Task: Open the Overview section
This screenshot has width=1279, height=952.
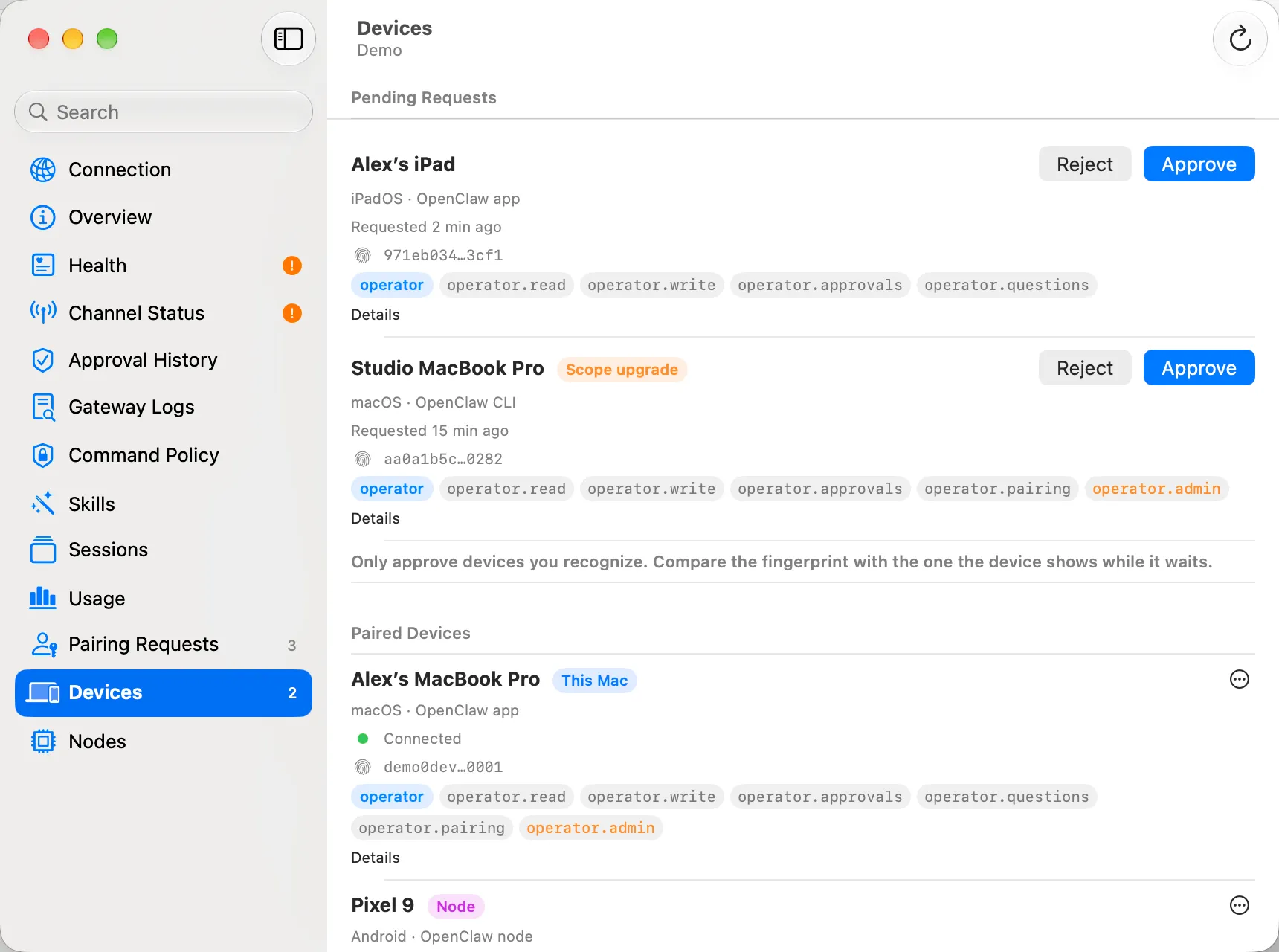Action: click(x=164, y=217)
